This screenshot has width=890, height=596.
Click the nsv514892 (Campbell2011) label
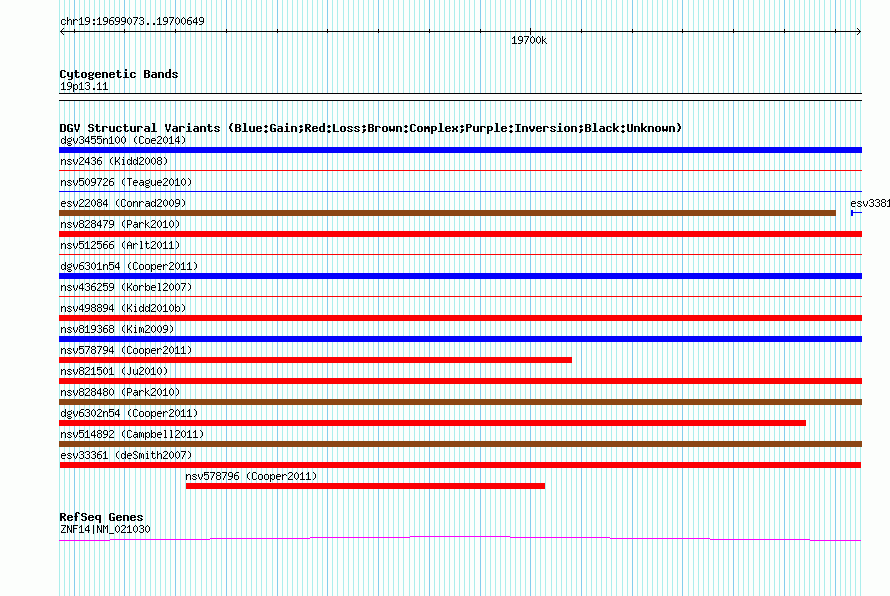tap(132, 434)
